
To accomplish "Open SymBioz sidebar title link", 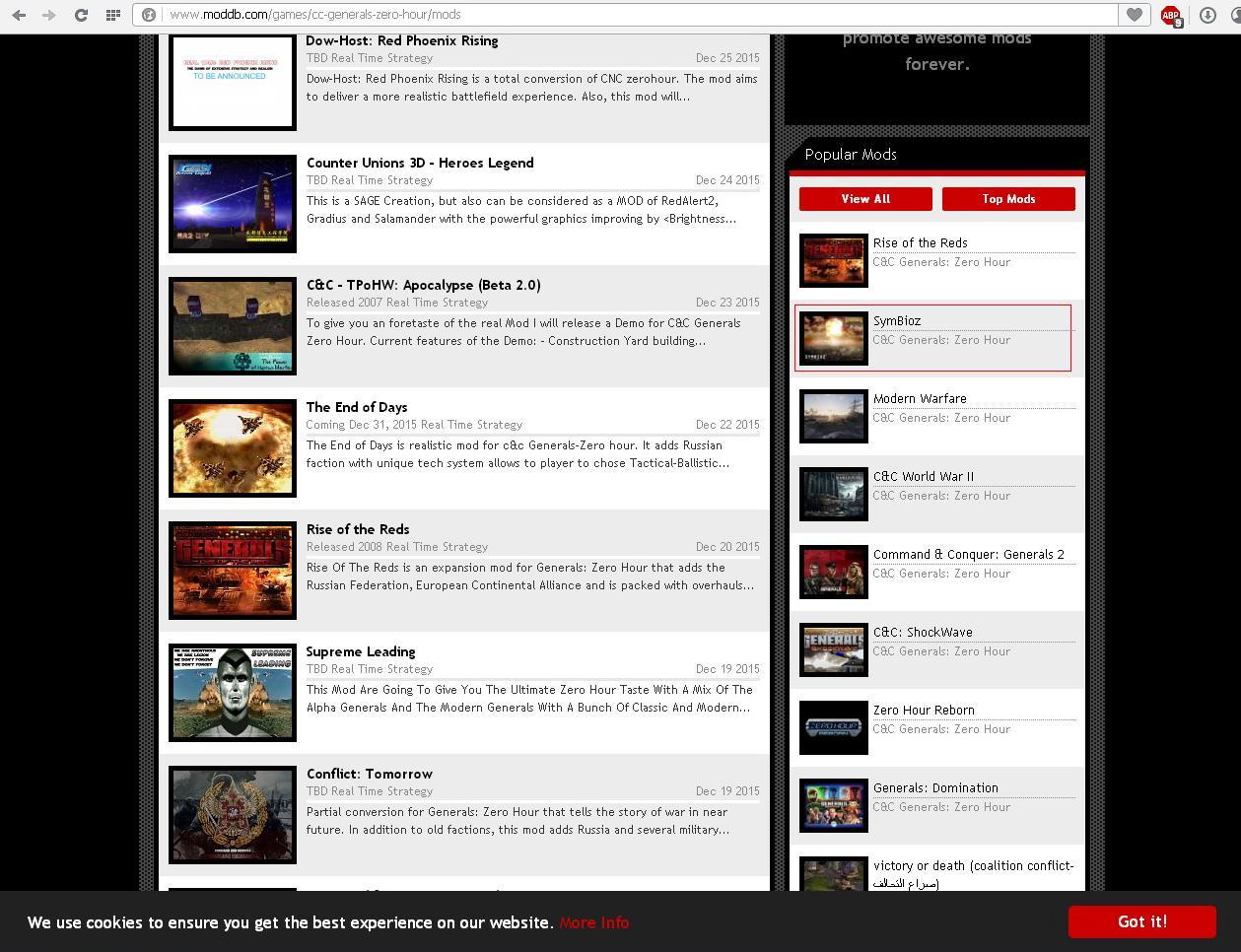I will 897,320.
